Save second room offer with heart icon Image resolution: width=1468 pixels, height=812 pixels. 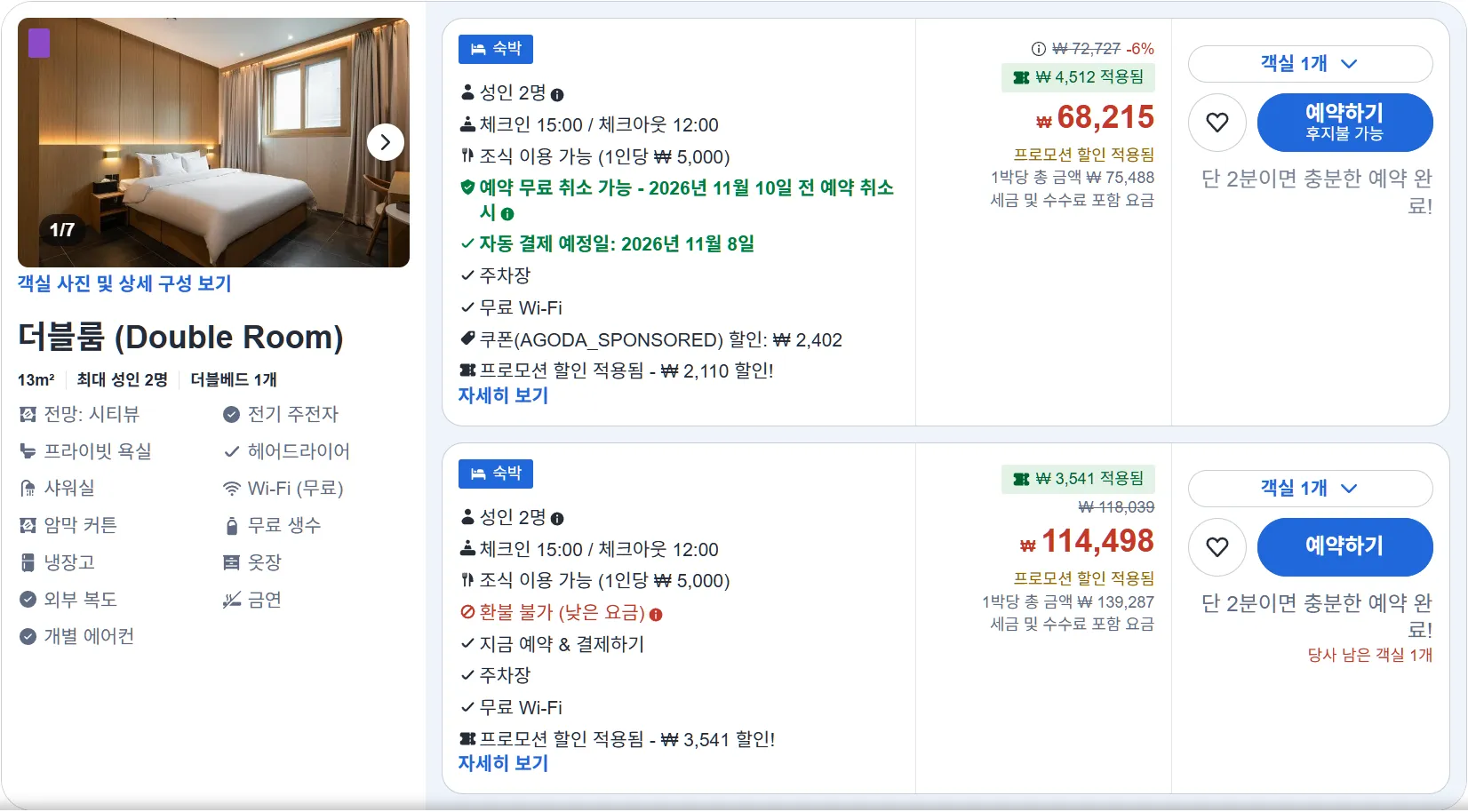click(x=1217, y=547)
